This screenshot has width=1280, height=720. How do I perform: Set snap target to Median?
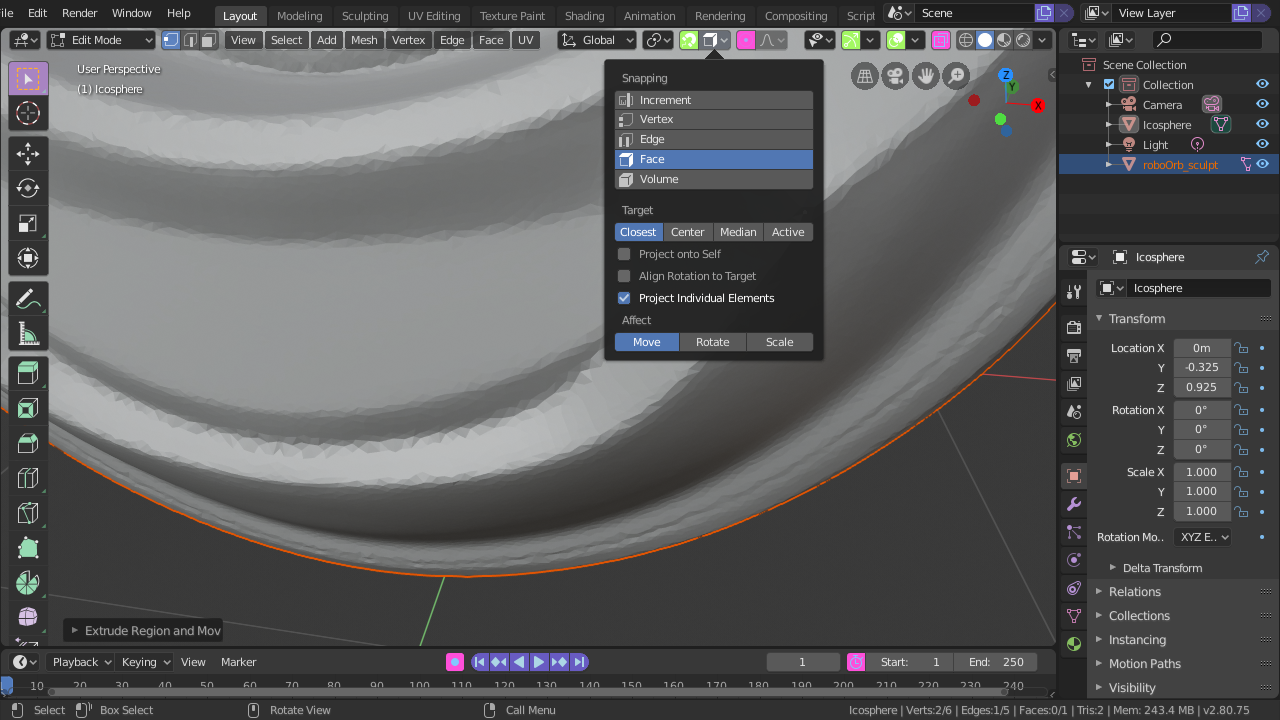738,232
